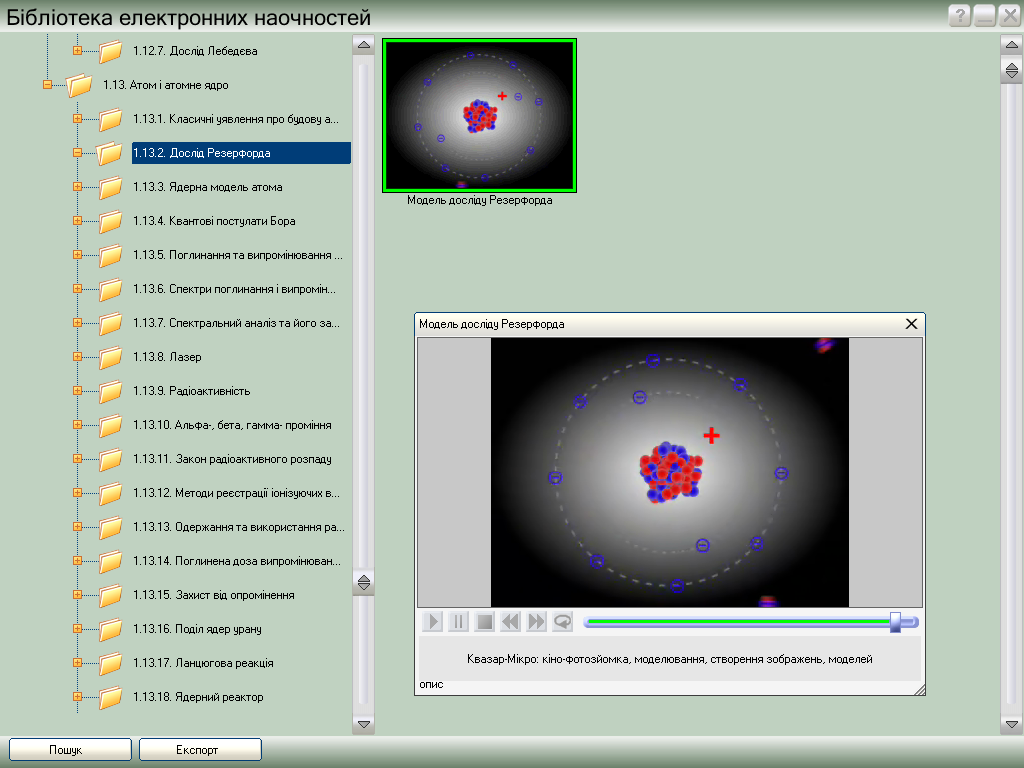The height and width of the screenshot is (768, 1024).
Task: Stop the video playback
Action: tap(485, 622)
